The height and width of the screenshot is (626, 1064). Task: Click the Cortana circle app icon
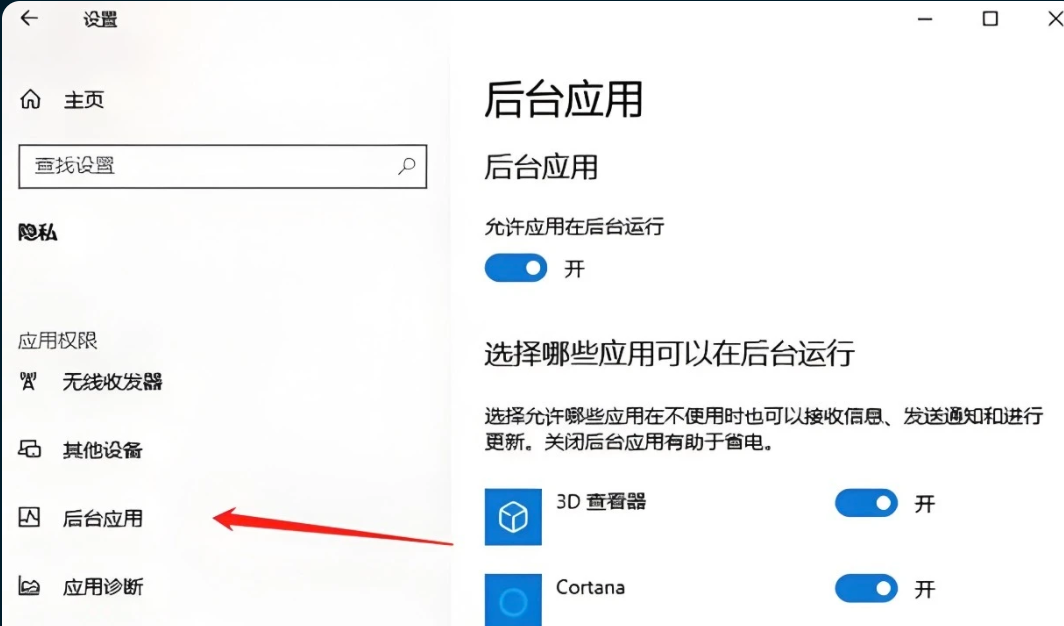(x=513, y=600)
